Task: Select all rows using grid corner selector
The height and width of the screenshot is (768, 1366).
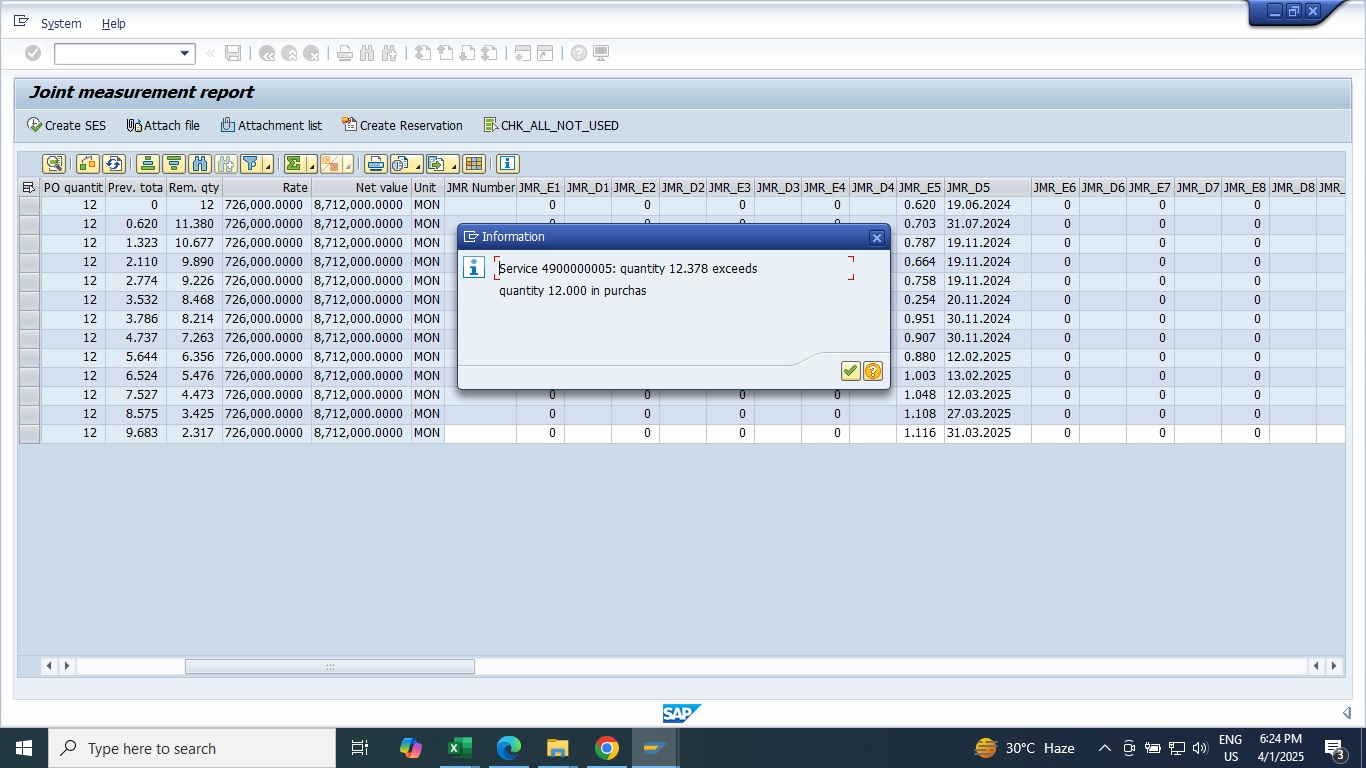Action: point(28,187)
